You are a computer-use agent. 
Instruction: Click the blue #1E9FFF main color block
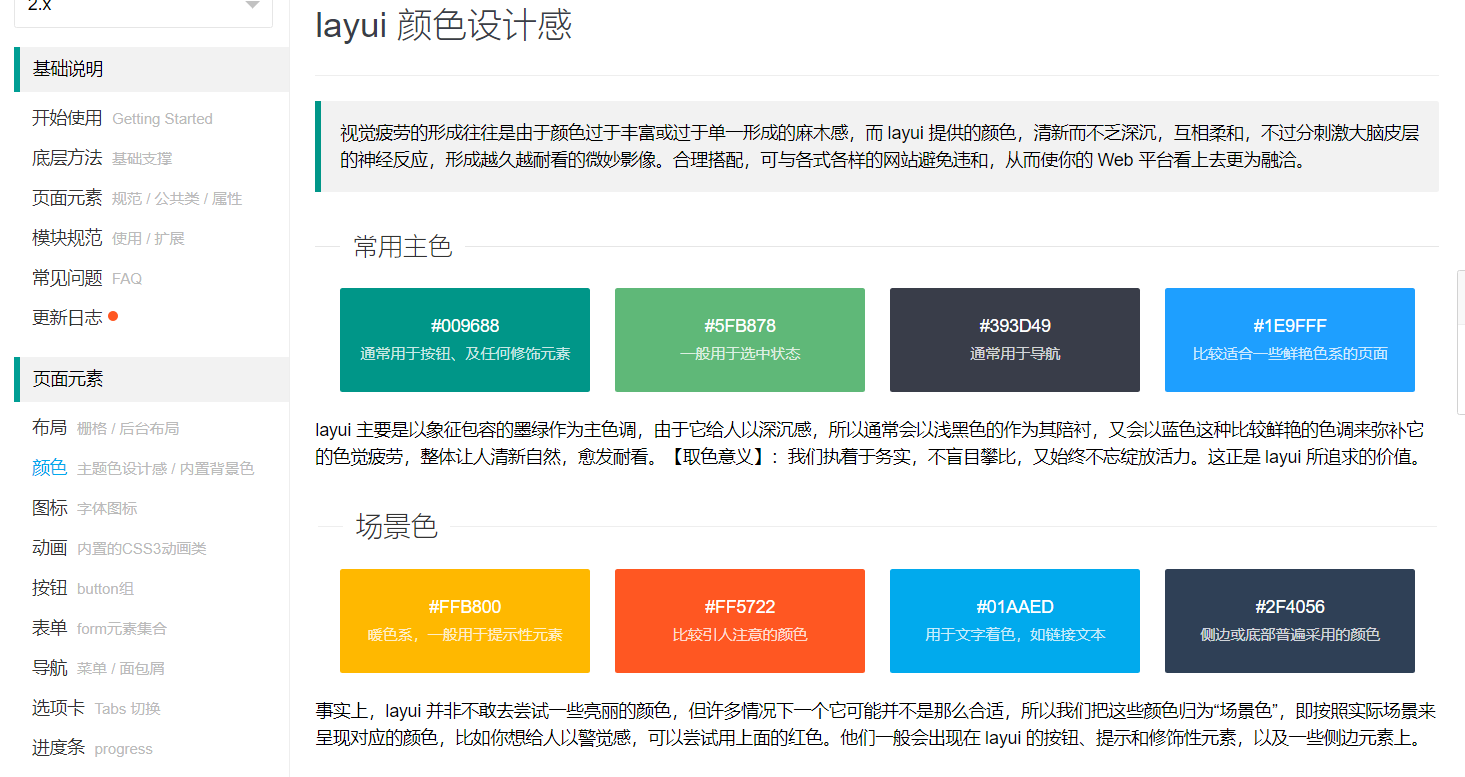coord(1289,340)
